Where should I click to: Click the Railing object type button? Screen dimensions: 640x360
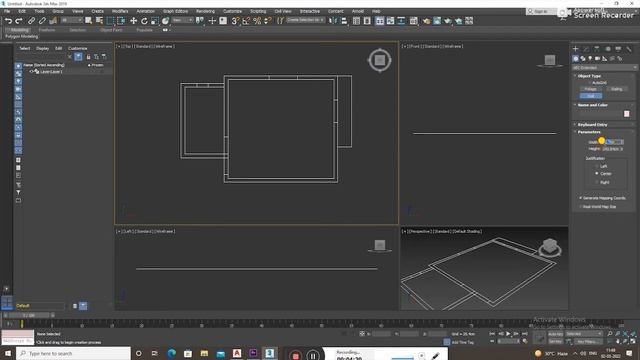(617, 89)
